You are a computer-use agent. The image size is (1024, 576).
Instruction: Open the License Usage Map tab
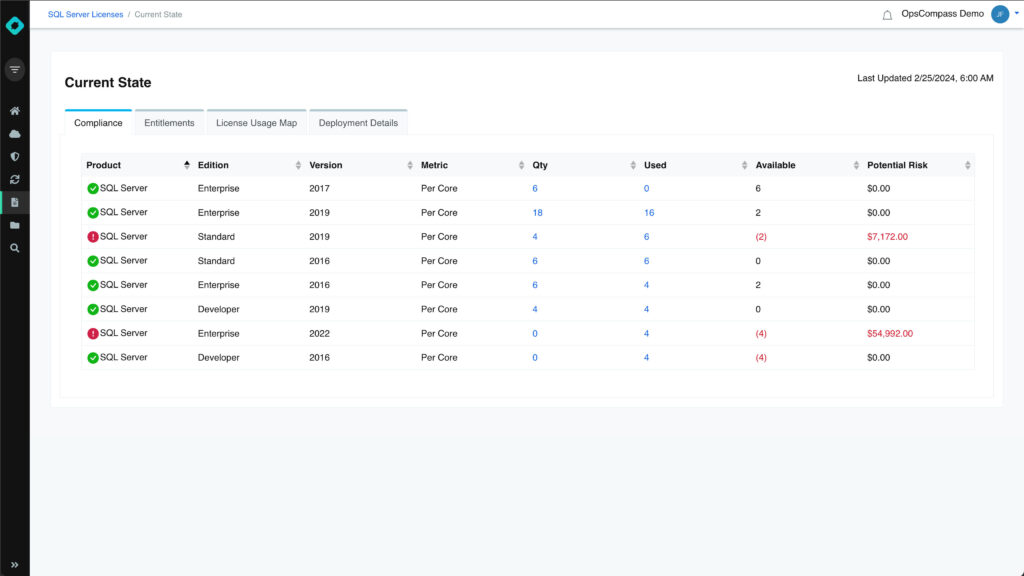tap(257, 123)
